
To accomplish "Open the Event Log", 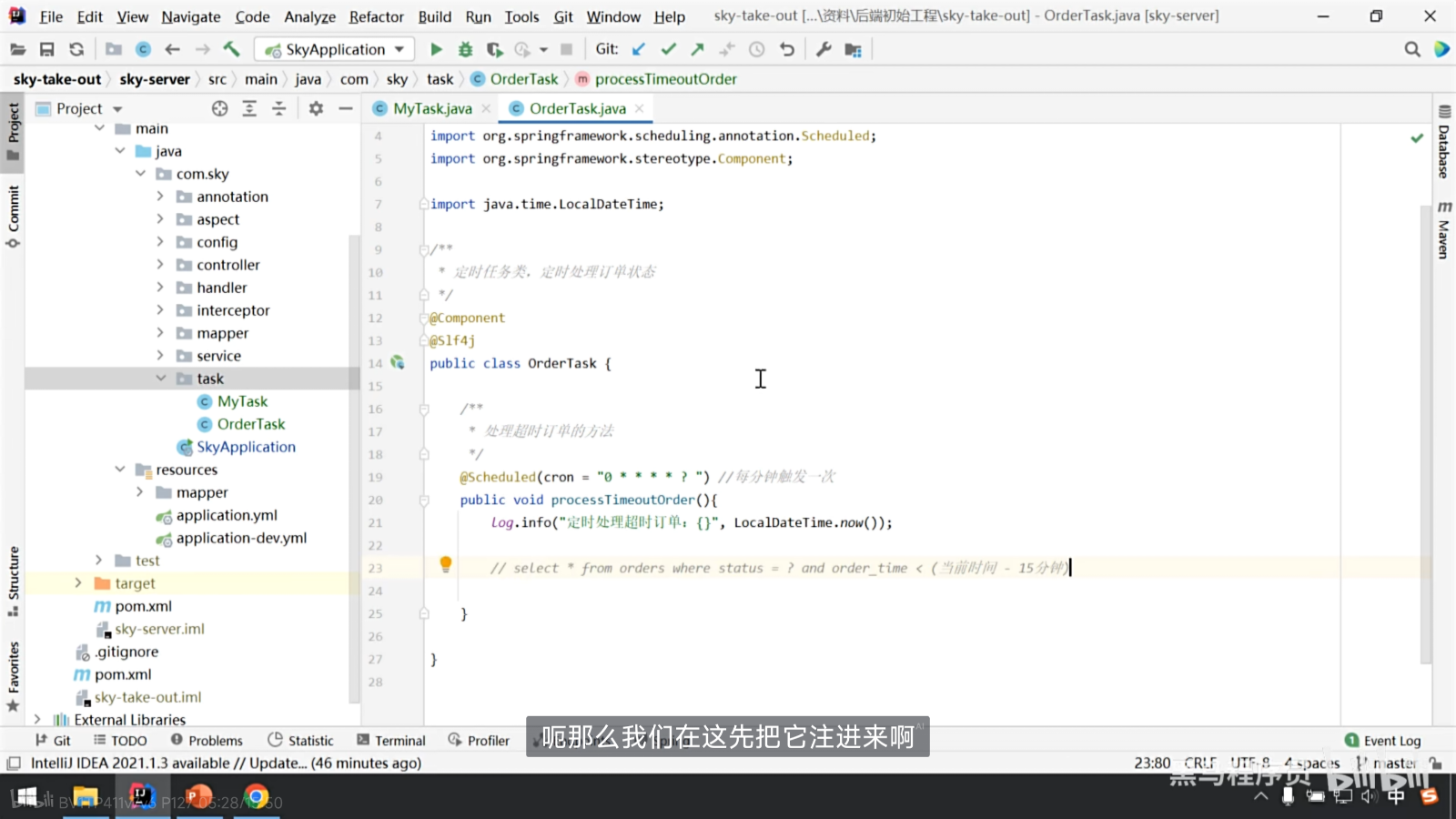I will tap(1382, 741).
